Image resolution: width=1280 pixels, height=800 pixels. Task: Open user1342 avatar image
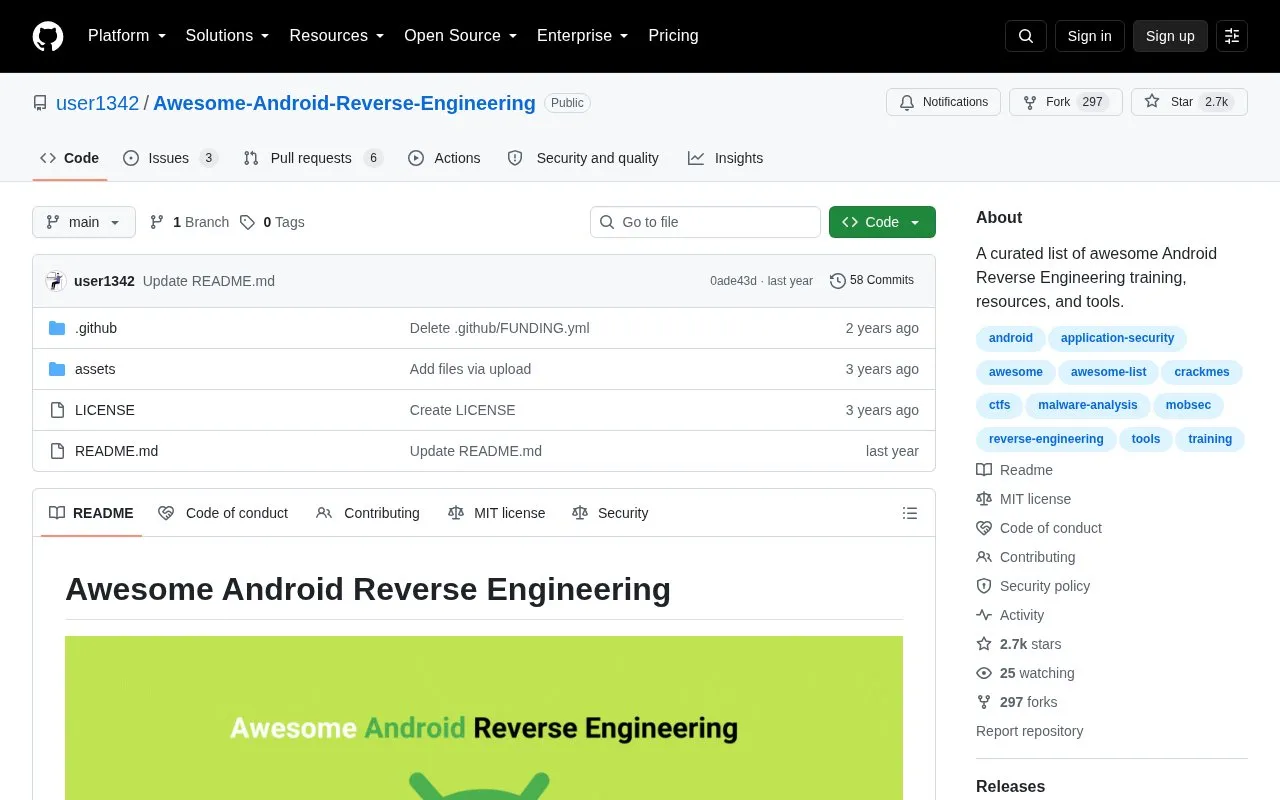(x=55, y=281)
